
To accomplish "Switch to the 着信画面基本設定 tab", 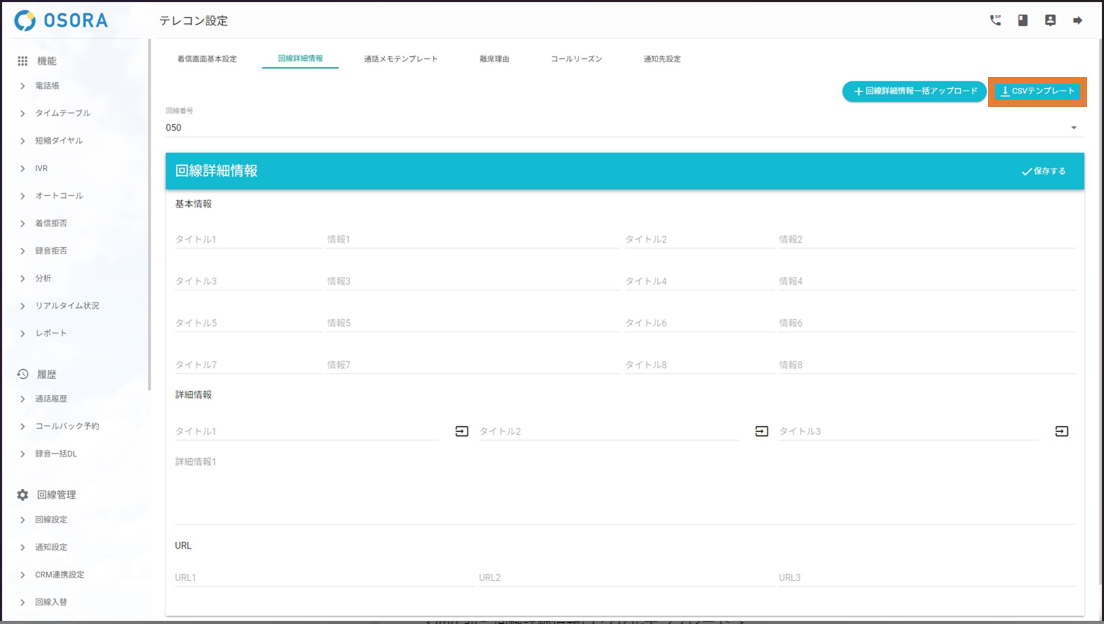I will click(x=207, y=59).
